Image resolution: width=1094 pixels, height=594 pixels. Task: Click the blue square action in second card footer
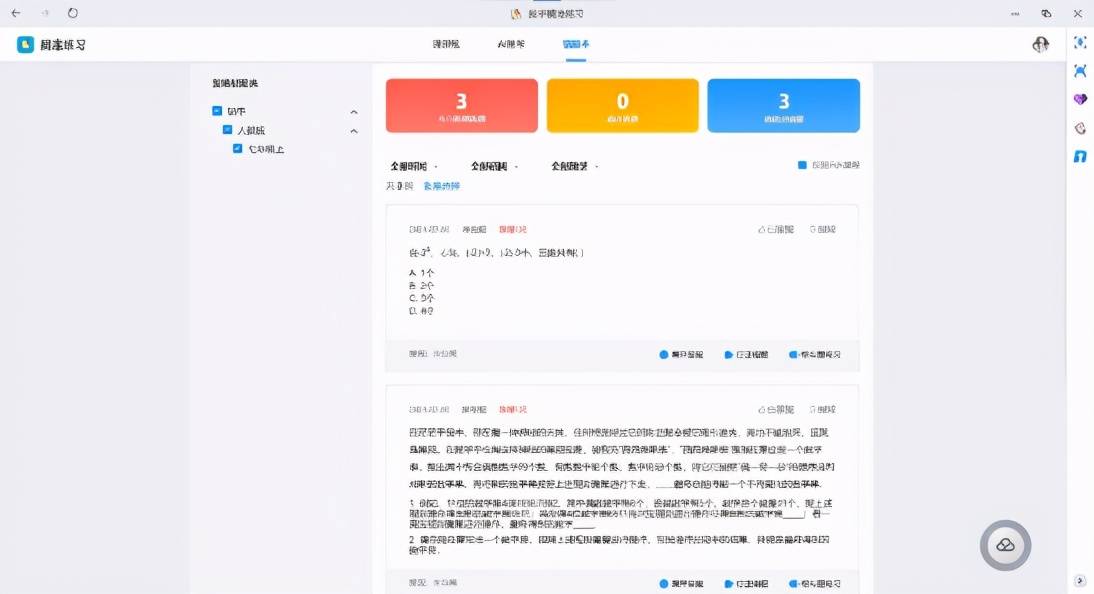coord(814,584)
